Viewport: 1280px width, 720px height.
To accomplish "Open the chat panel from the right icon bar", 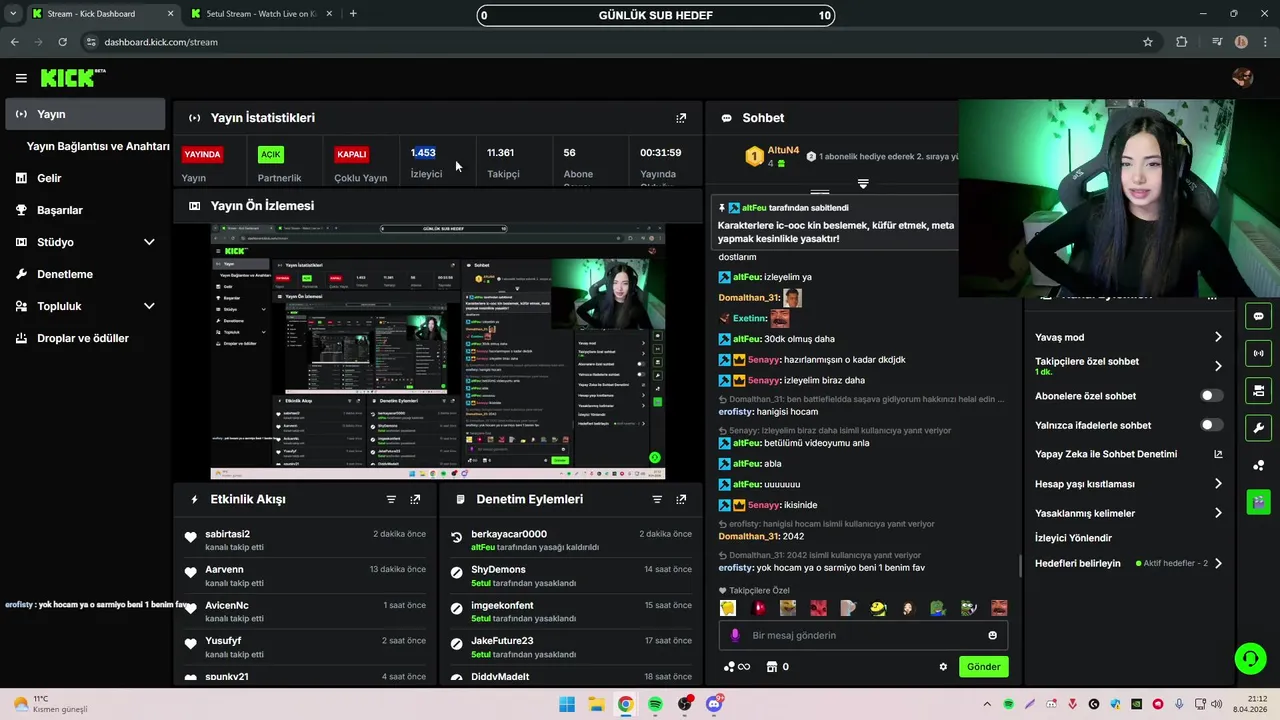I will [x=1258, y=316].
